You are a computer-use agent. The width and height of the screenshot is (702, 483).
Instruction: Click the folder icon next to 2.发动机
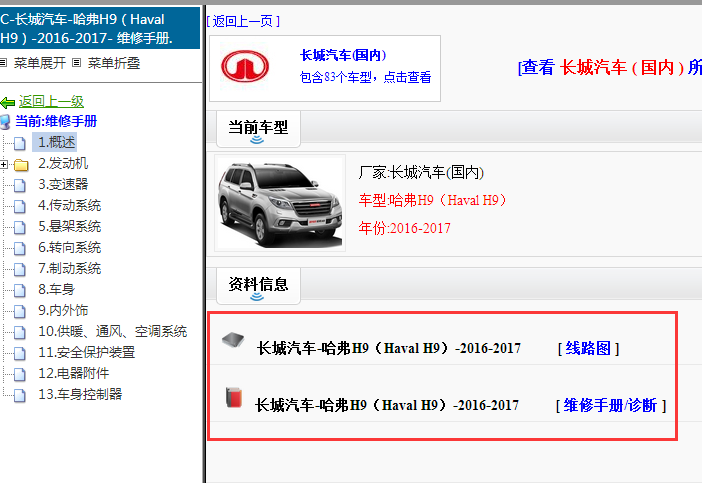[21, 165]
